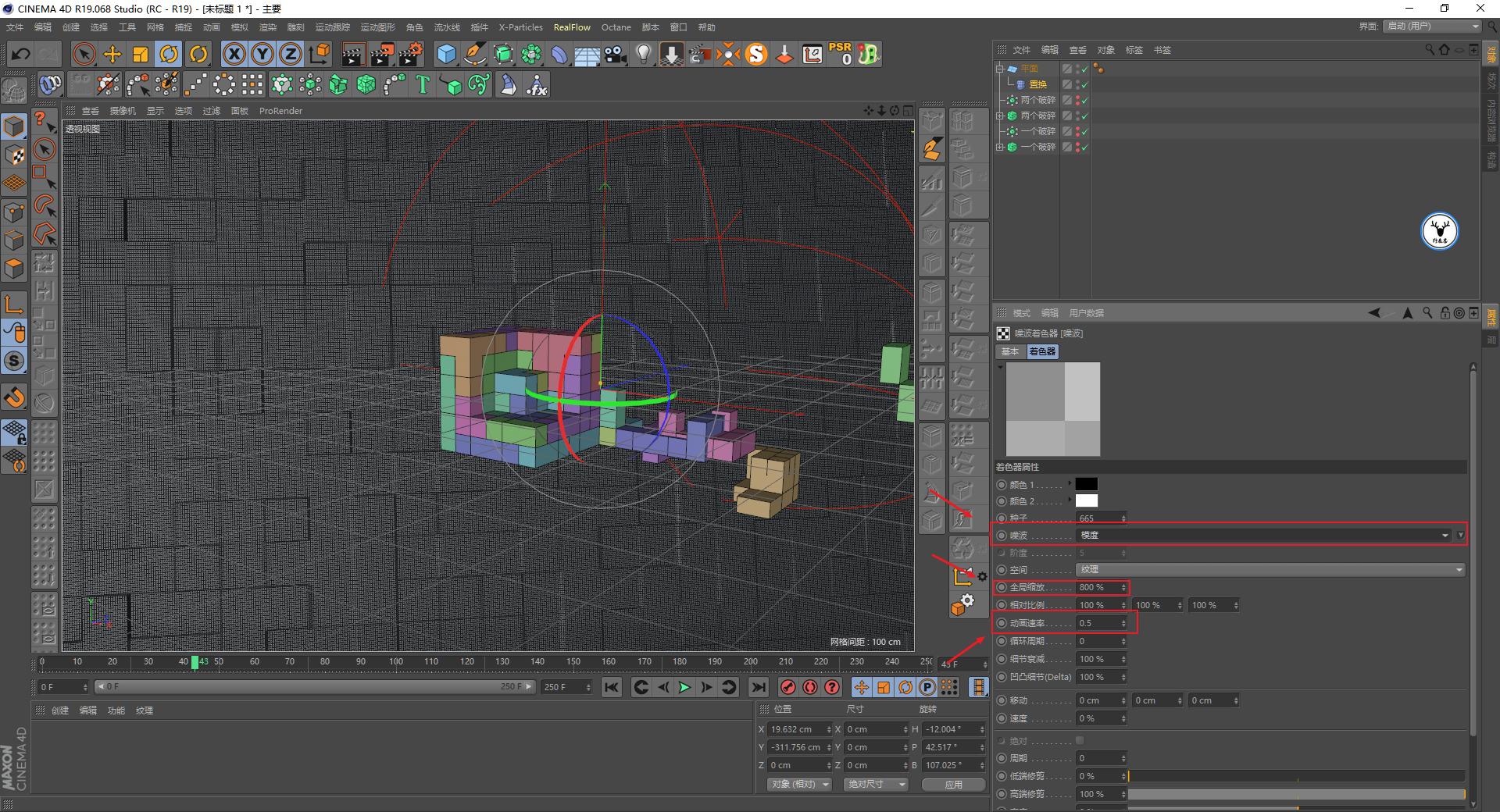Image resolution: width=1500 pixels, height=812 pixels.
Task: Open the Cube primitive icon in the toolbar
Action: point(447,54)
